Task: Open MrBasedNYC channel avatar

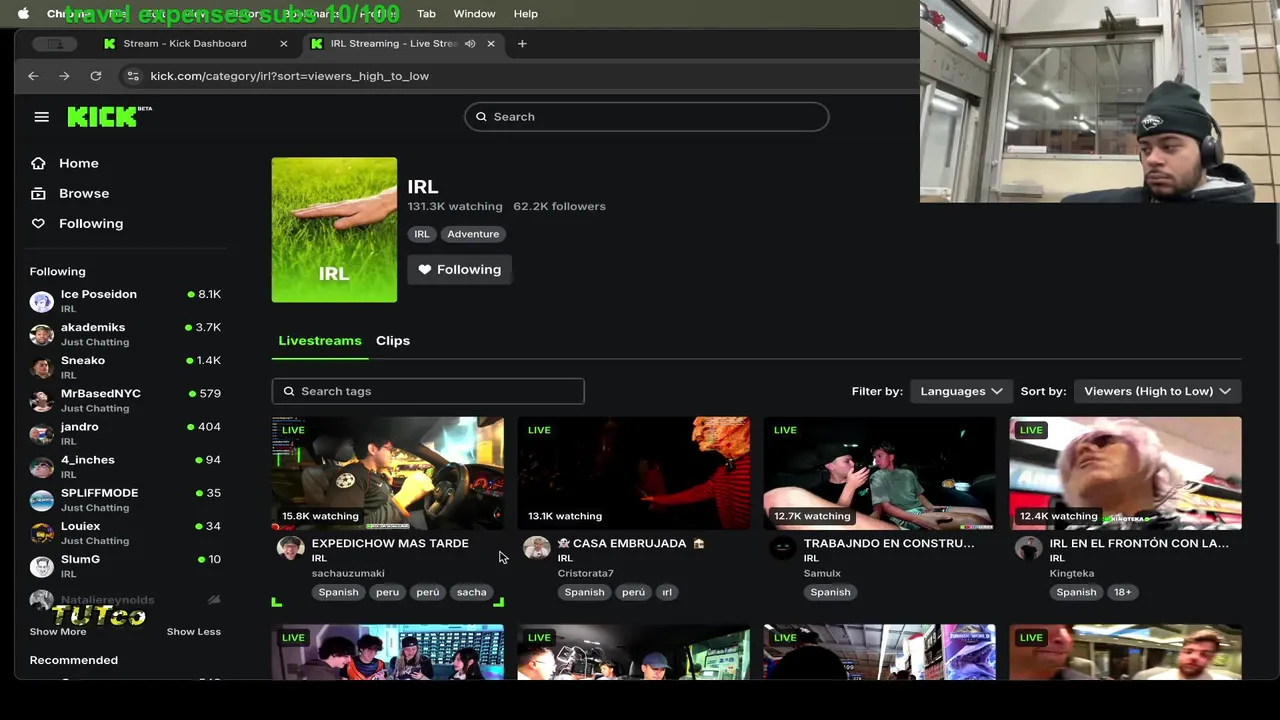Action: pos(42,400)
